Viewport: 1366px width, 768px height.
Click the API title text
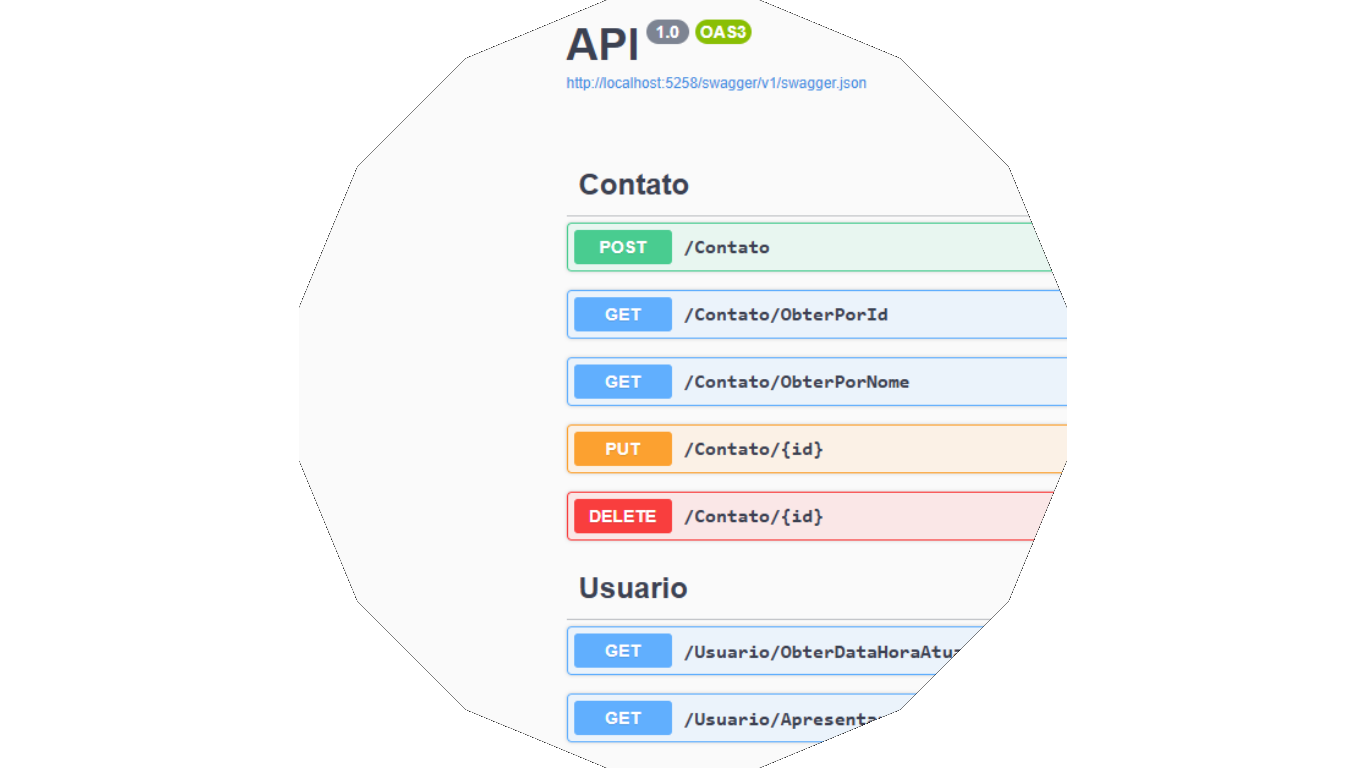click(602, 45)
